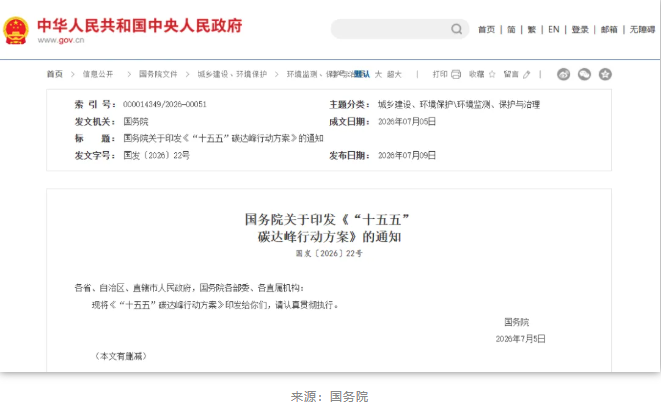Set font size to 大

click(378, 74)
